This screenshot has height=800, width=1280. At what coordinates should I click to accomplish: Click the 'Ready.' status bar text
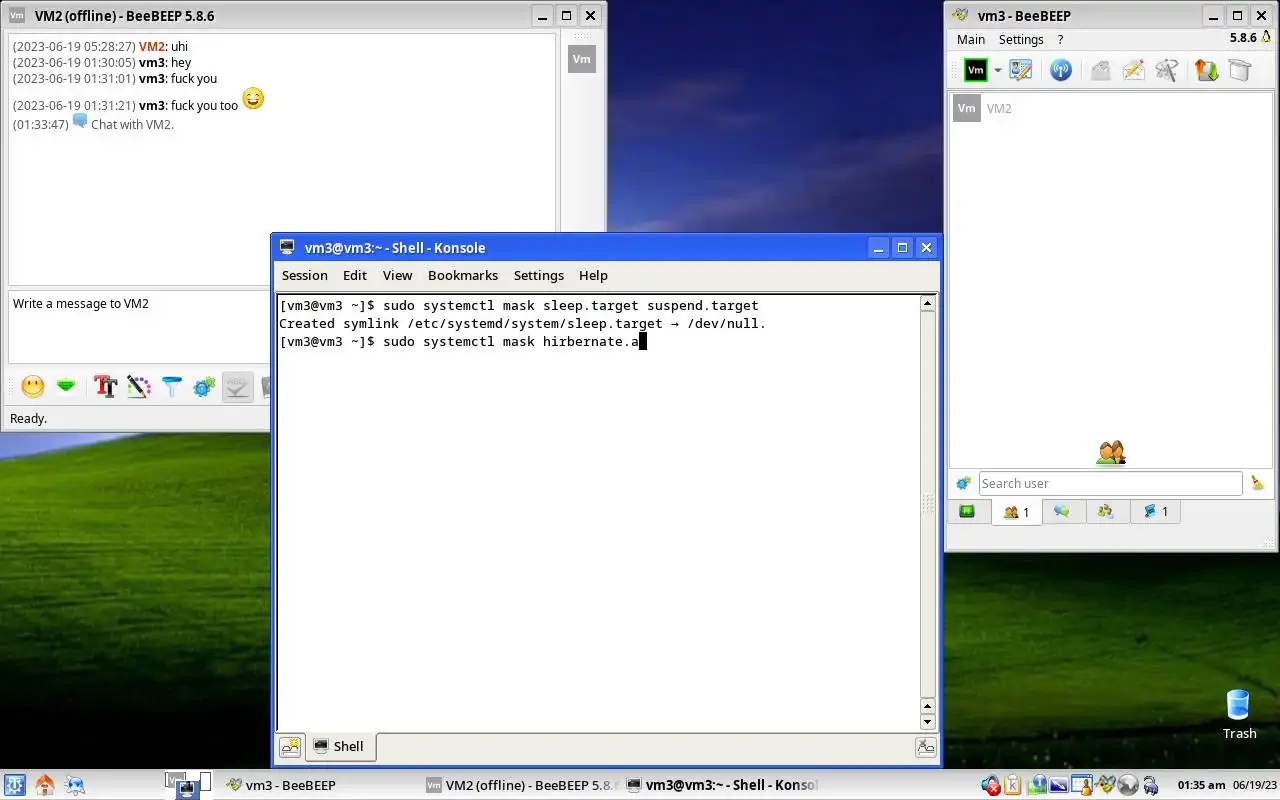pos(28,418)
